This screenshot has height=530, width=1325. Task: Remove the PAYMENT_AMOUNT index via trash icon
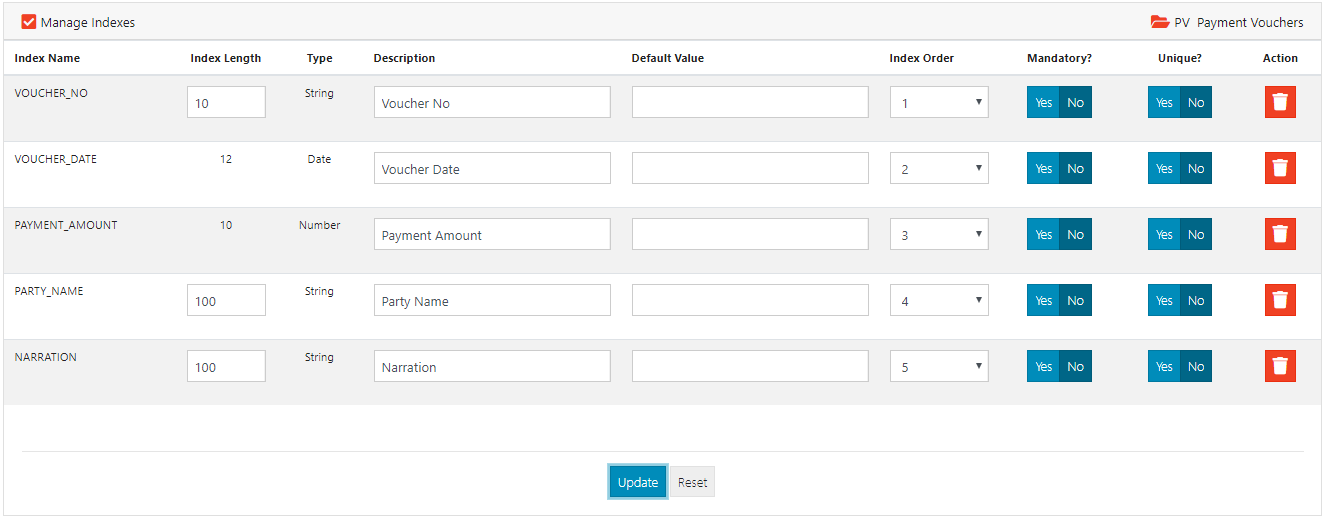point(1279,234)
